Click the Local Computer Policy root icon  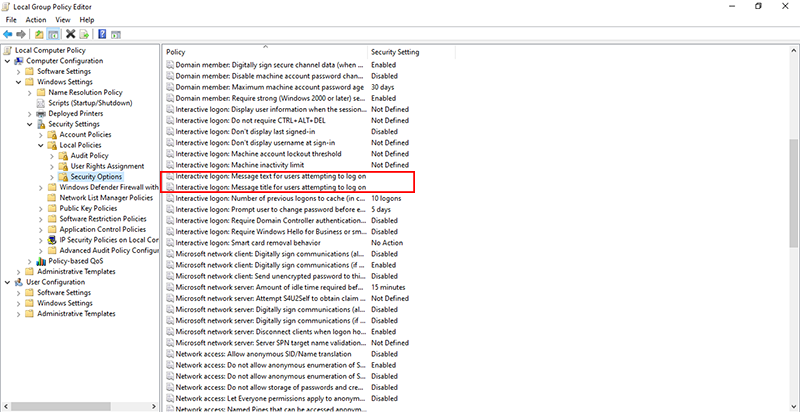pos(8,50)
